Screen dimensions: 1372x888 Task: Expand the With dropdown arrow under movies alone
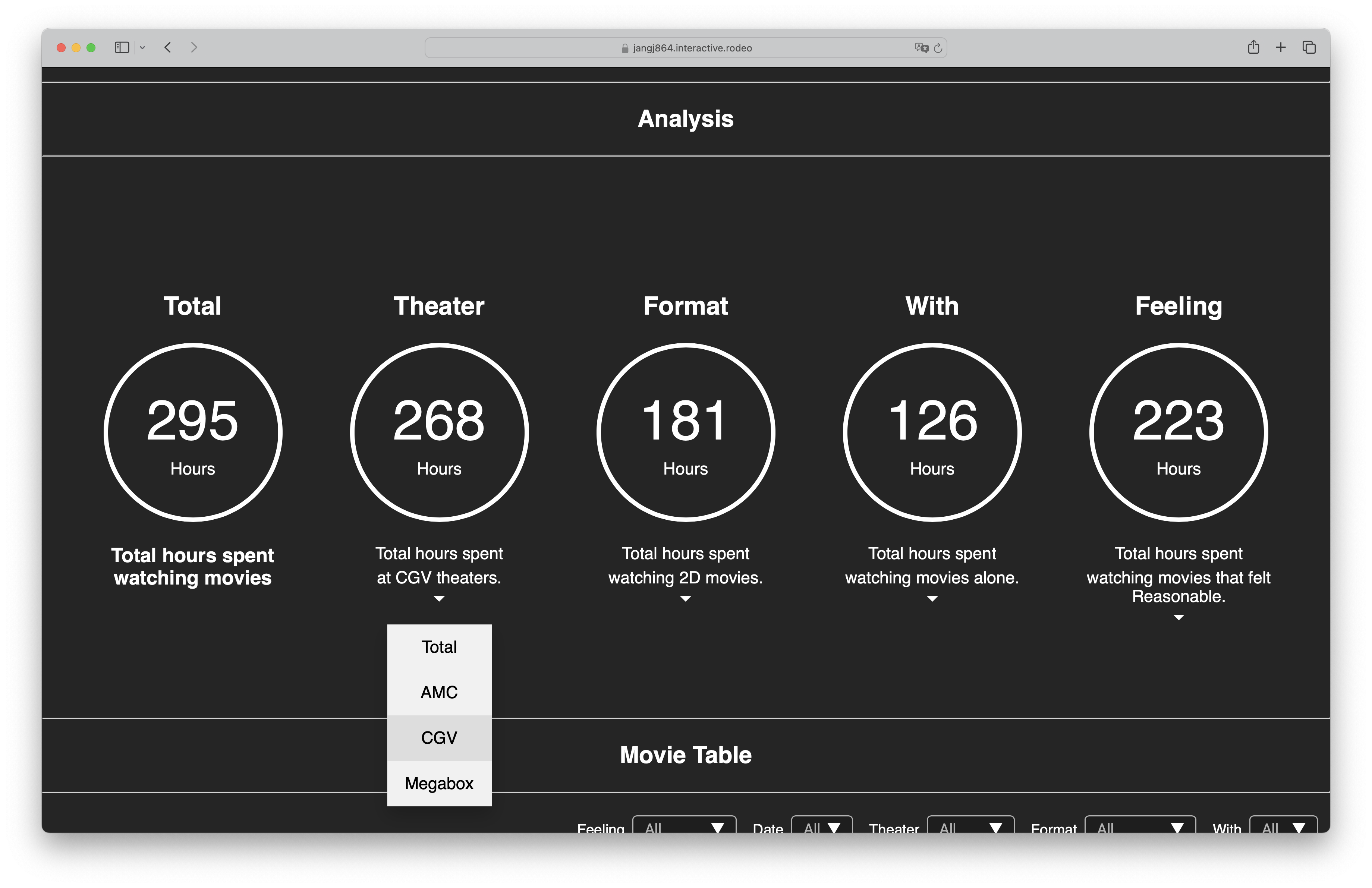pos(932,599)
